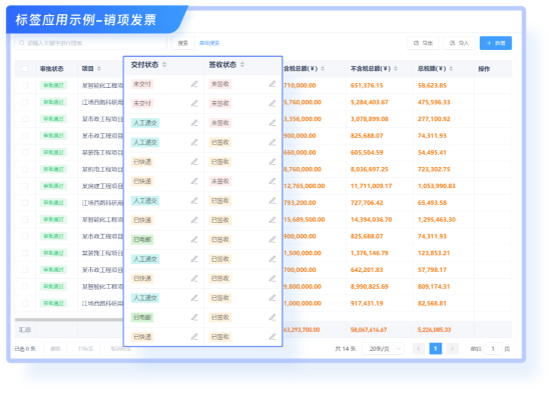Focus the keyword search input field
Viewport: 554px width, 395px height.
pos(90,43)
